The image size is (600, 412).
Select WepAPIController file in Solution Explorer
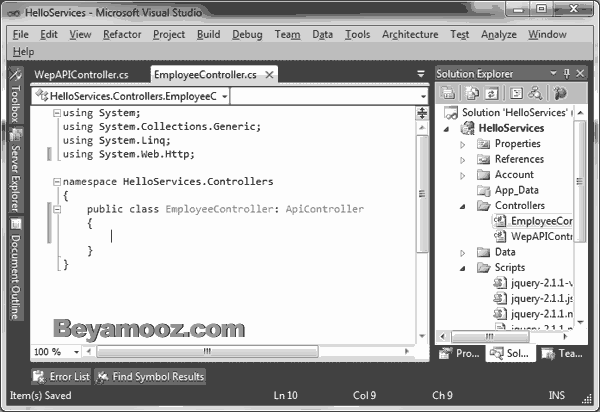(x=541, y=236)
